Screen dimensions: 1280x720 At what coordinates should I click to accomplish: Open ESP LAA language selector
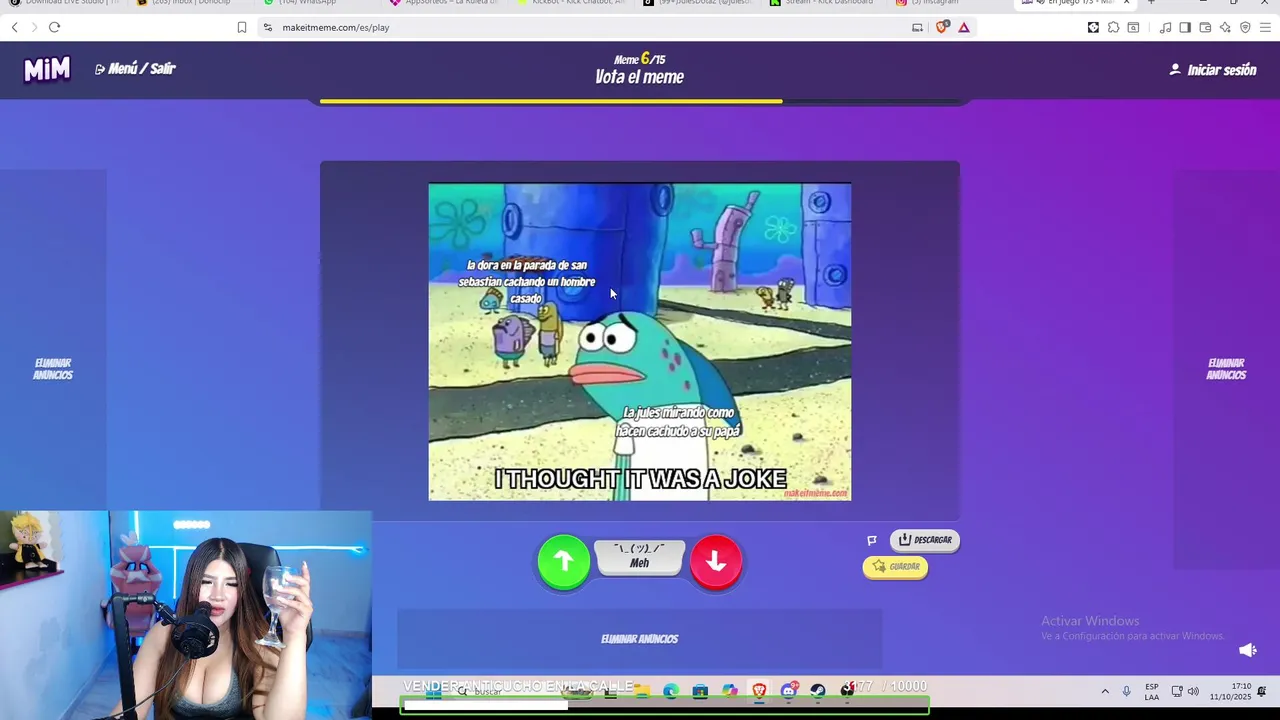[1152, 691]
